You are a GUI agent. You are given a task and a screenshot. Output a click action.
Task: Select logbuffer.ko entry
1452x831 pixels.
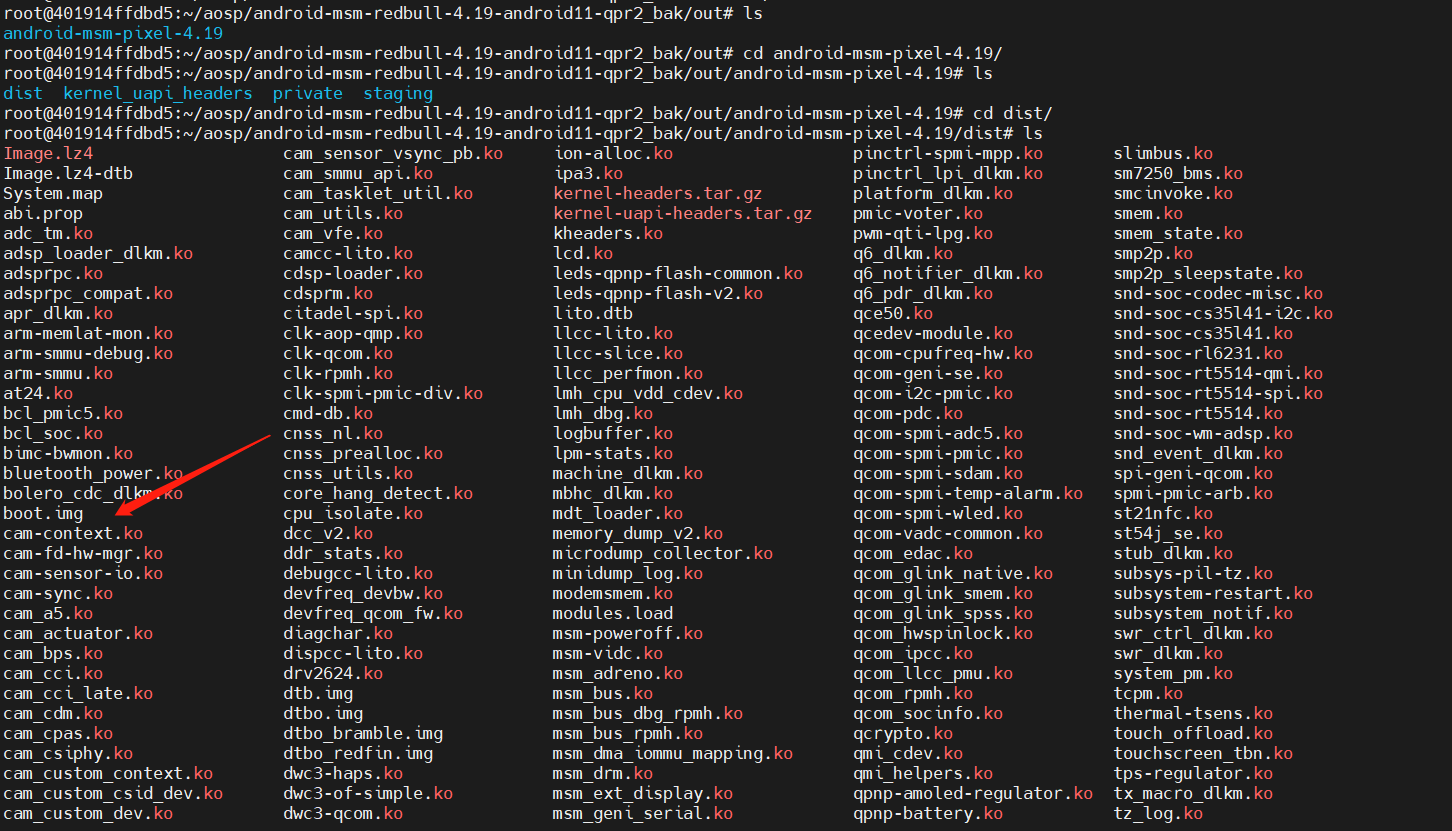click(613, 433)
